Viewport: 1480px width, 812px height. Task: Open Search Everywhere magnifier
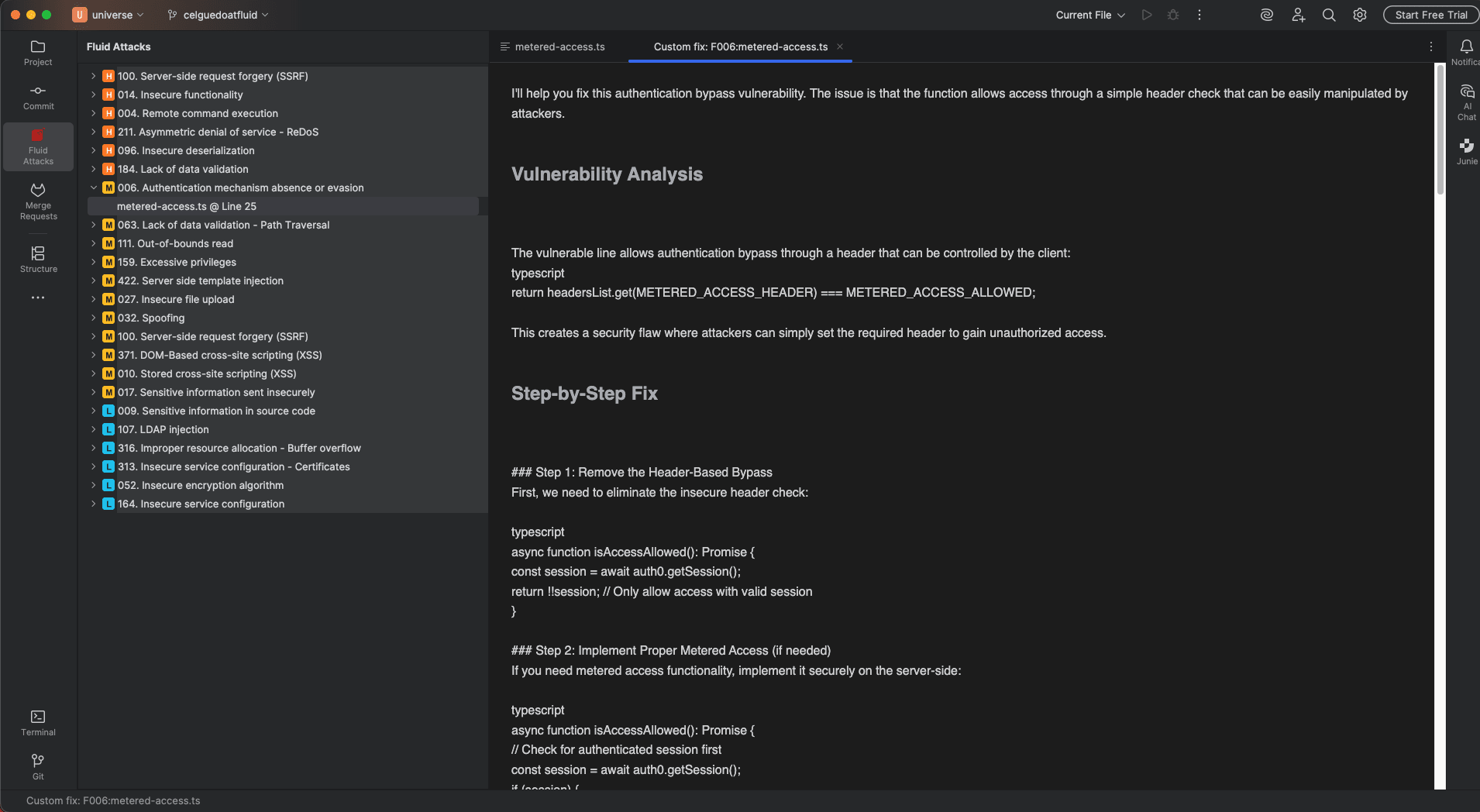point(1329,15)
